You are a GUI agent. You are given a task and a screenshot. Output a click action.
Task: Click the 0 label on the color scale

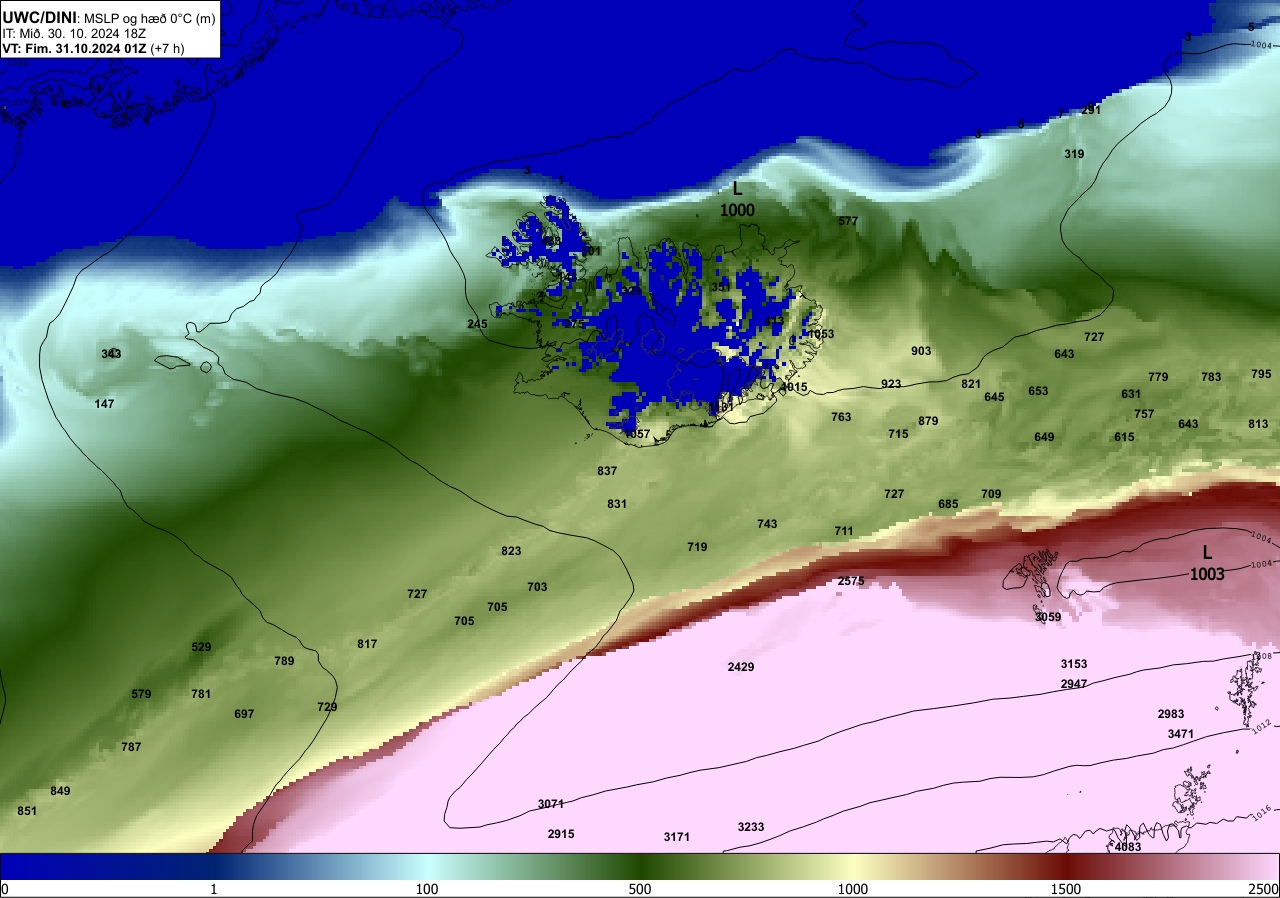click(x=5, y=889)
